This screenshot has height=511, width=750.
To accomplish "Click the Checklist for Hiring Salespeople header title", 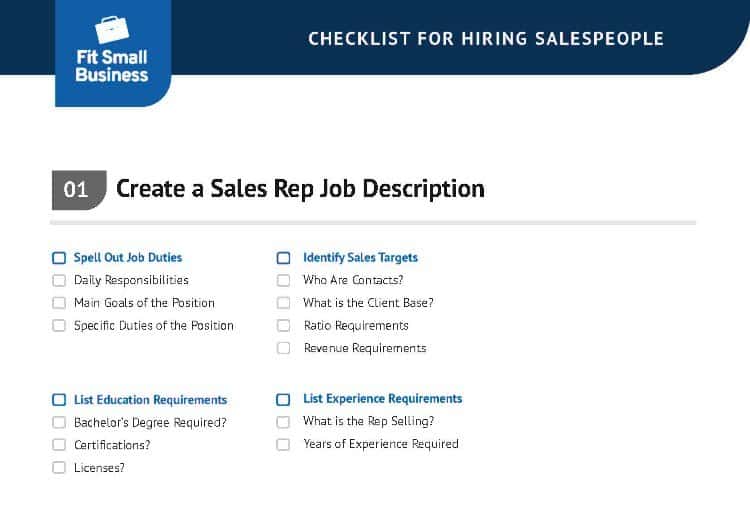I will click(486, 39).
